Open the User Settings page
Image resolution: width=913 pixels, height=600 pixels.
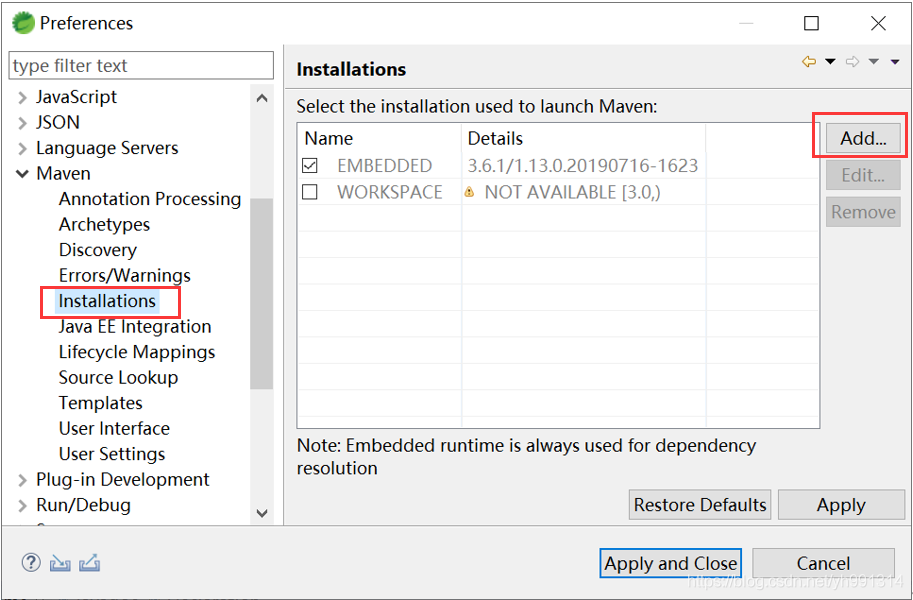[x=112, y=454]
